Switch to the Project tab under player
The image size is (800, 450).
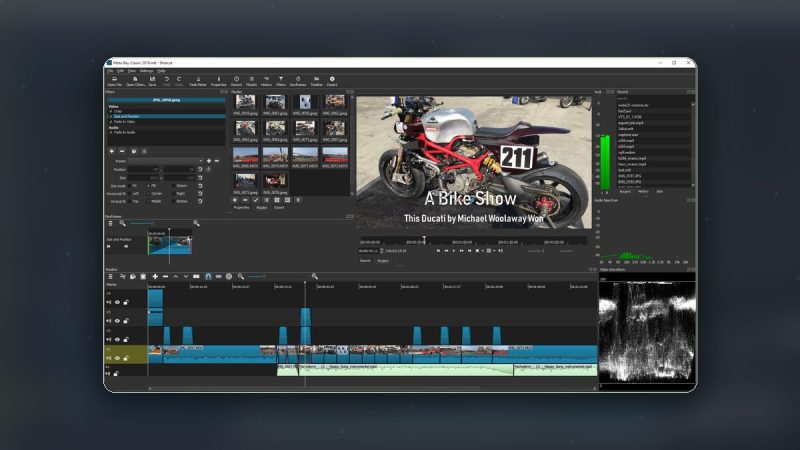coord(383,261)
